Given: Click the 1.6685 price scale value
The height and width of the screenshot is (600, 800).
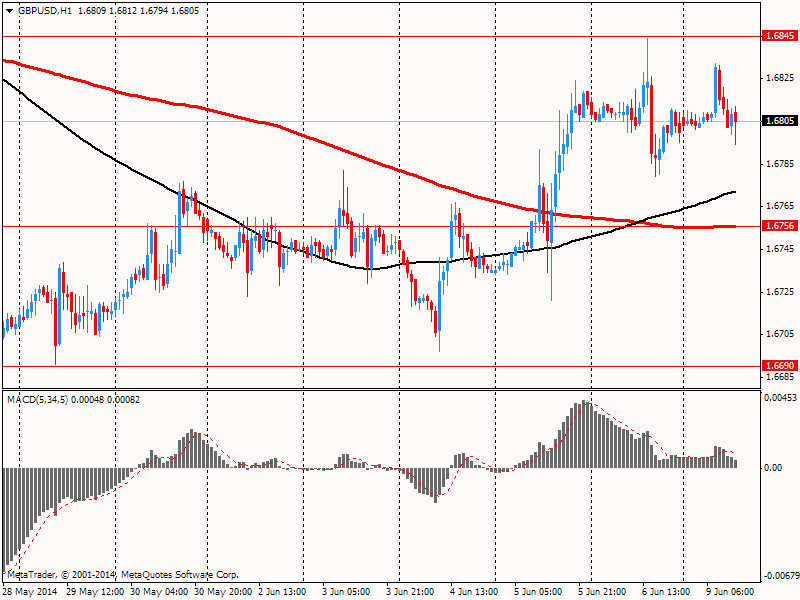Looking at the screenshot, I should (x=780, y=377).
